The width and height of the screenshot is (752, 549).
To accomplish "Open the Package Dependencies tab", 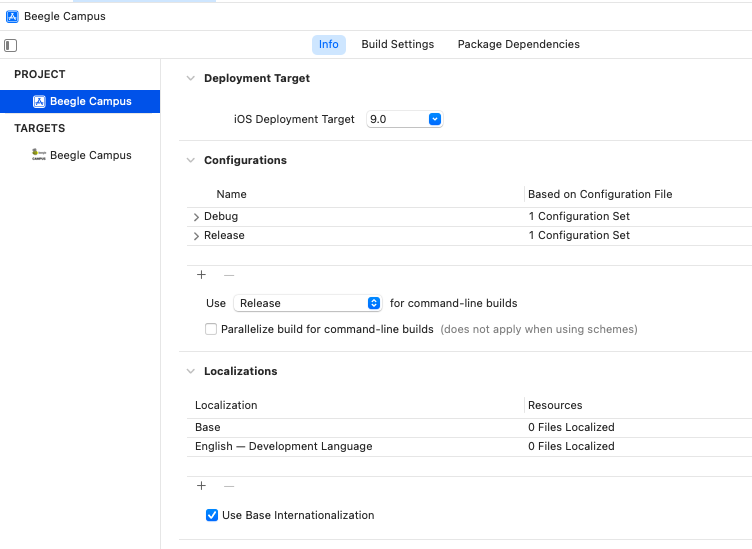I will (518, 44).
